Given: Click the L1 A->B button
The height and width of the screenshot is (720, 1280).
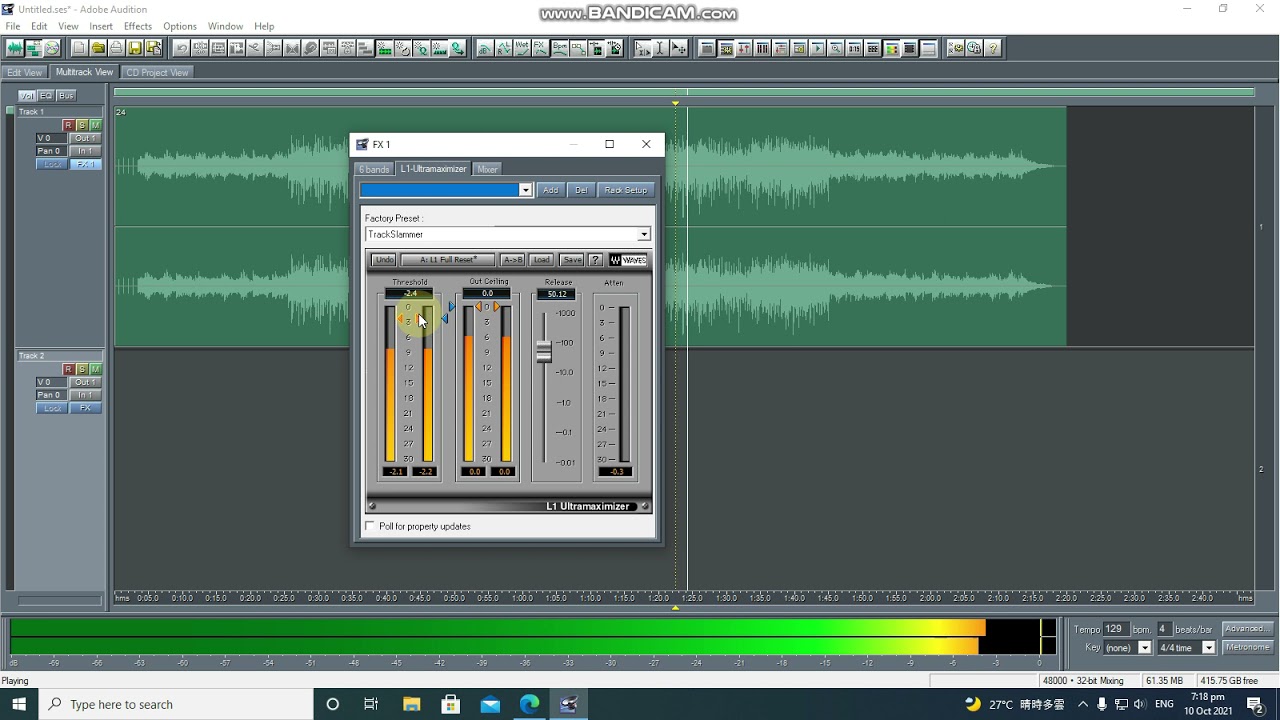Looking at the screenshot, I should [512, 260].
